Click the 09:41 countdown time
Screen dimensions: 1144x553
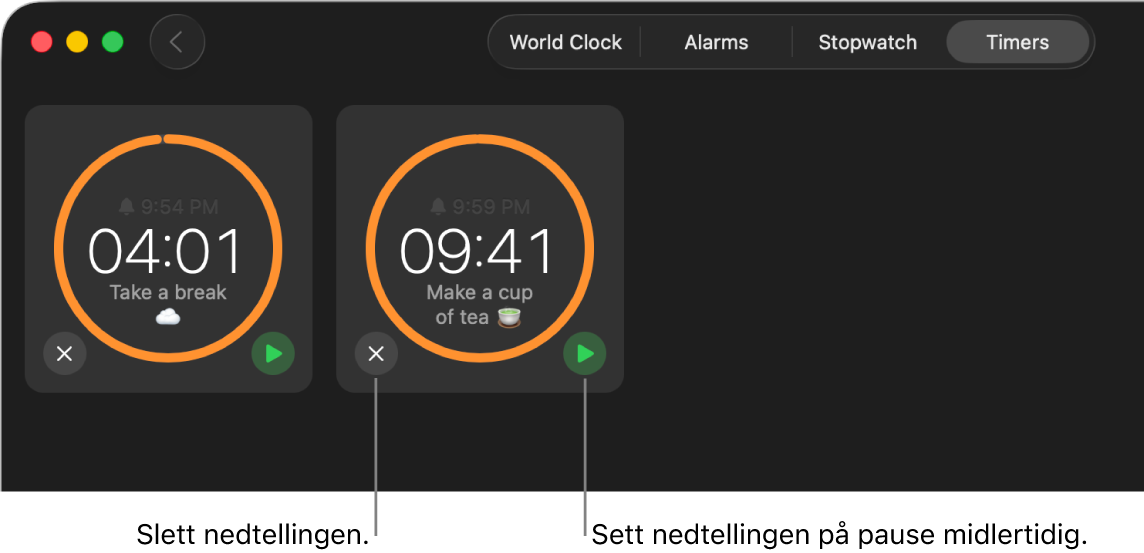pos(477,250)
